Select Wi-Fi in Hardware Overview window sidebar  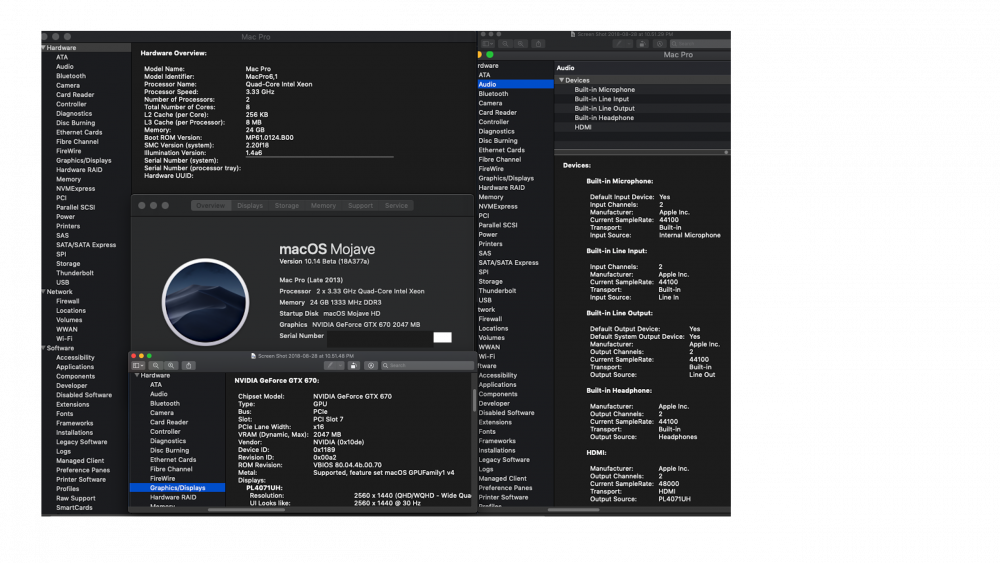pyautogui.click(x=64, y=339)
